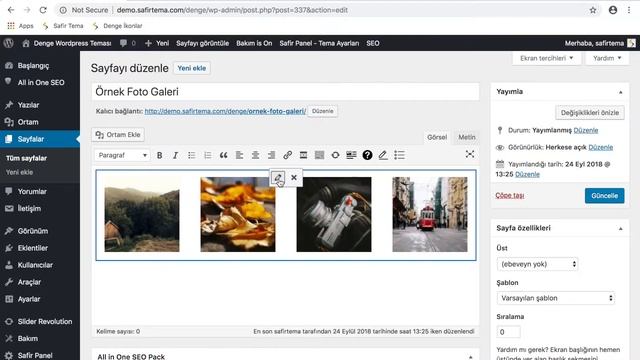
Task: Switch to the Metin editor tab
Action: coord(467,137)
